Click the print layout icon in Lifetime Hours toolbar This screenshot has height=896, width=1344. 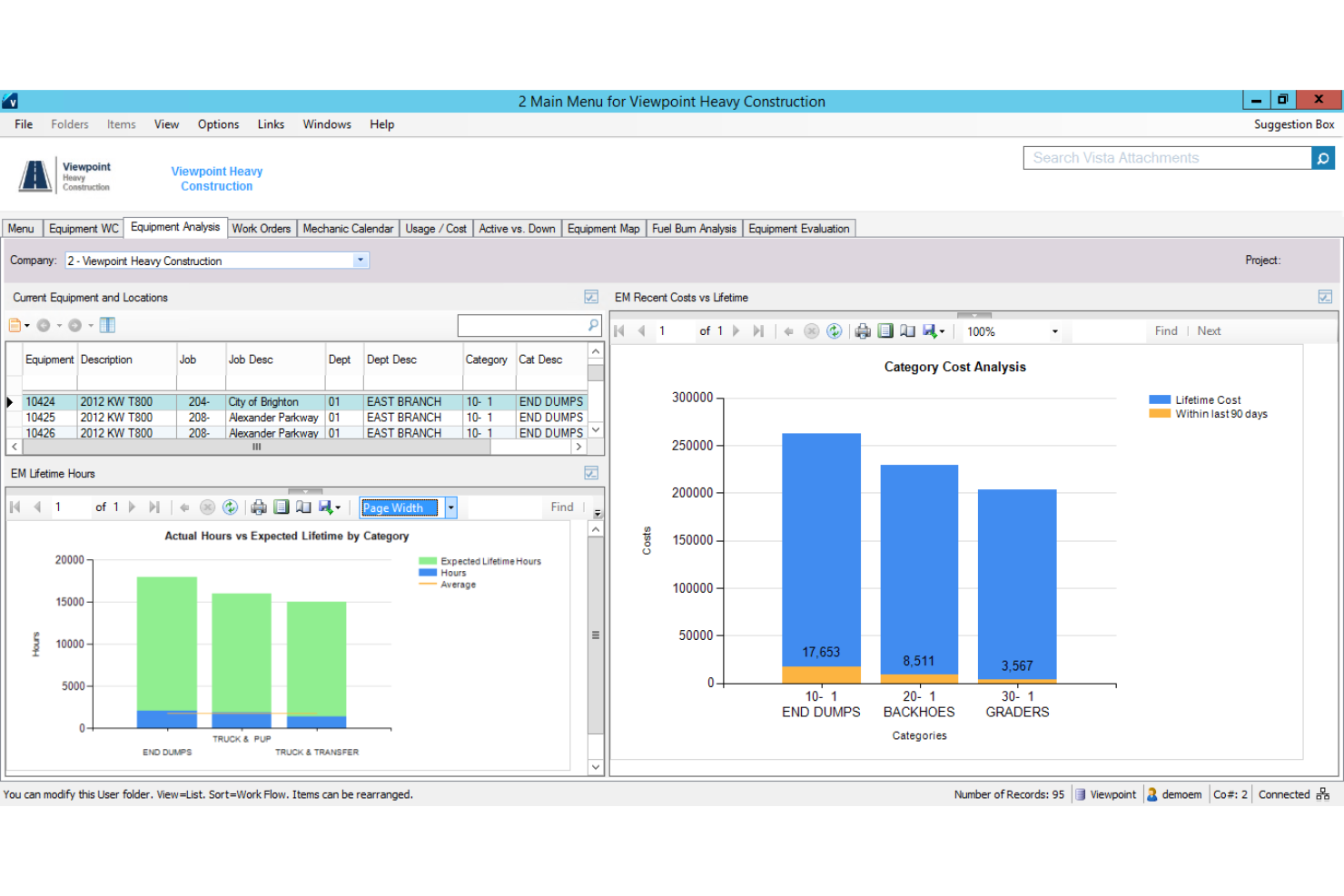282,507
